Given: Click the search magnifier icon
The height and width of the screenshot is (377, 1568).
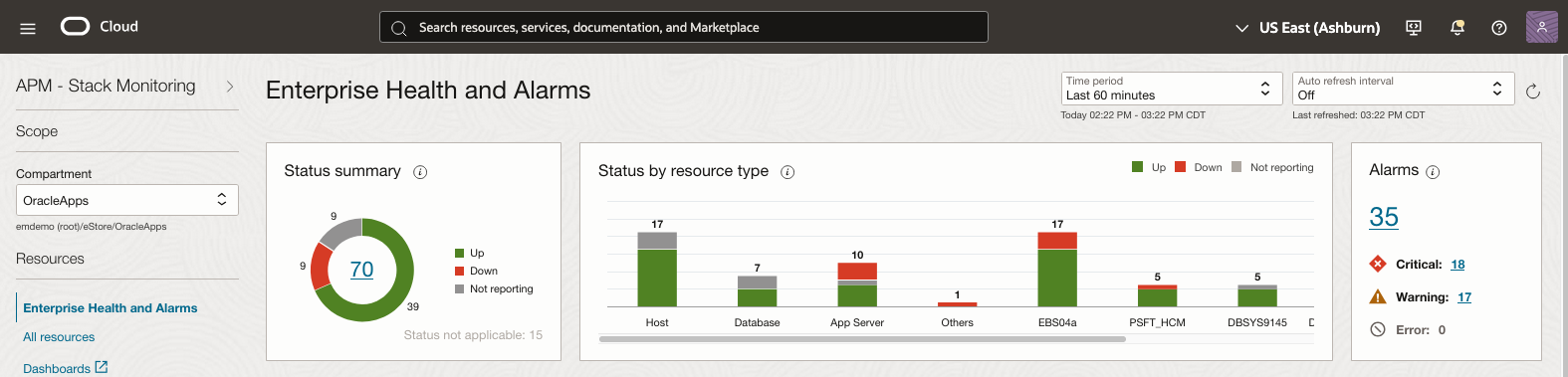Looking at the screenshot, I should click(399, 28).
